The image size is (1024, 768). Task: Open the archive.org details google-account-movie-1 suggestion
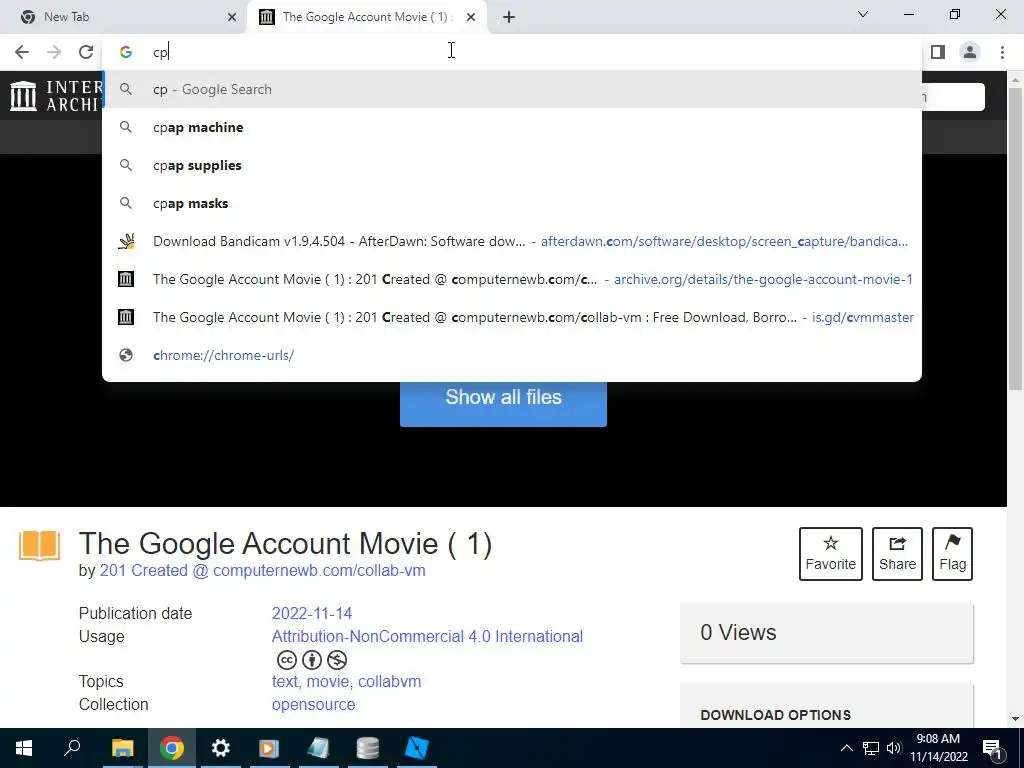pos(511,279)
